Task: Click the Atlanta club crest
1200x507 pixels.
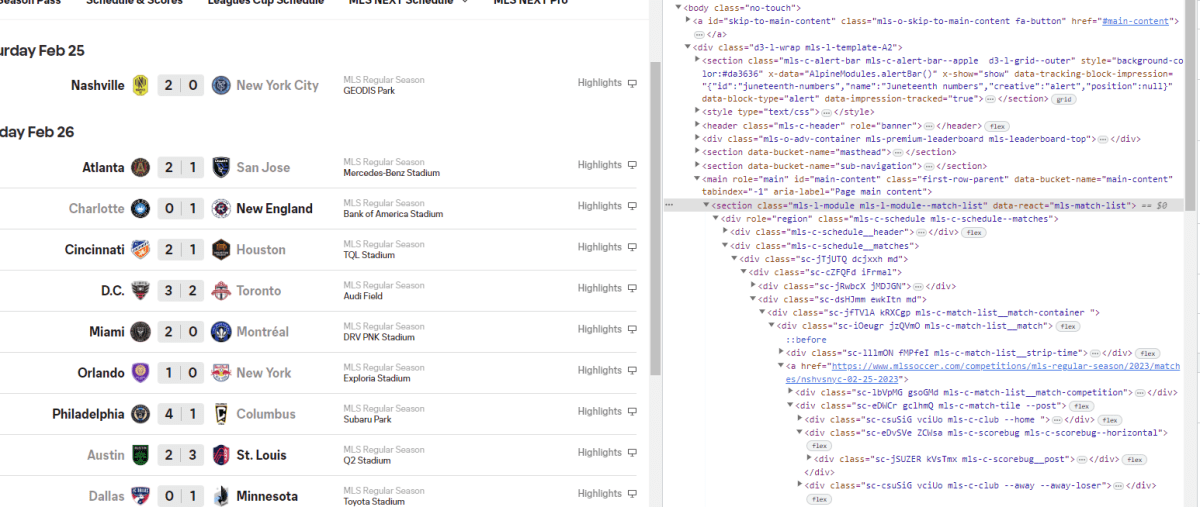Action: [141, 167]
